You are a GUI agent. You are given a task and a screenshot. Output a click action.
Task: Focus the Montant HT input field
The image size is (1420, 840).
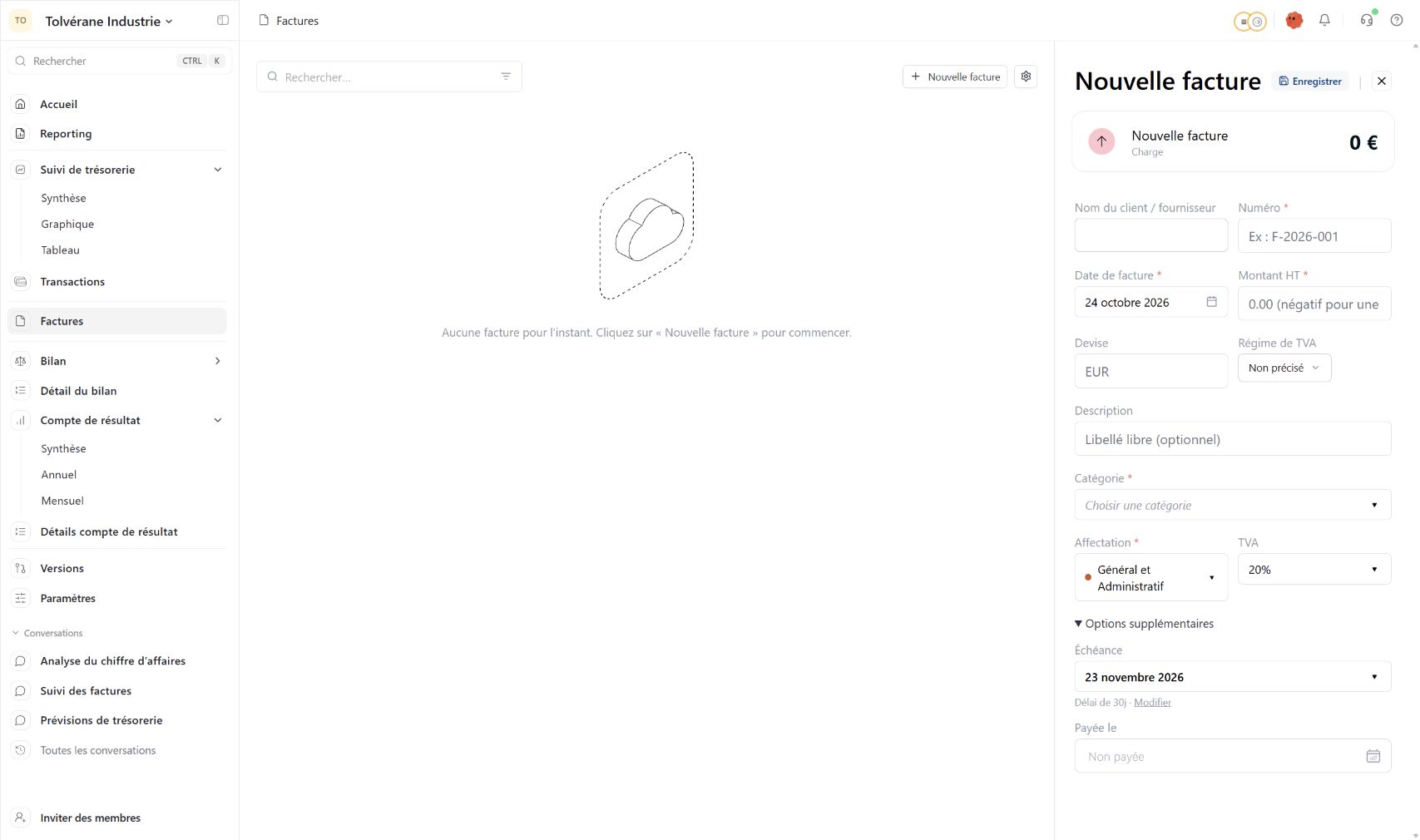coord(1314,304)
